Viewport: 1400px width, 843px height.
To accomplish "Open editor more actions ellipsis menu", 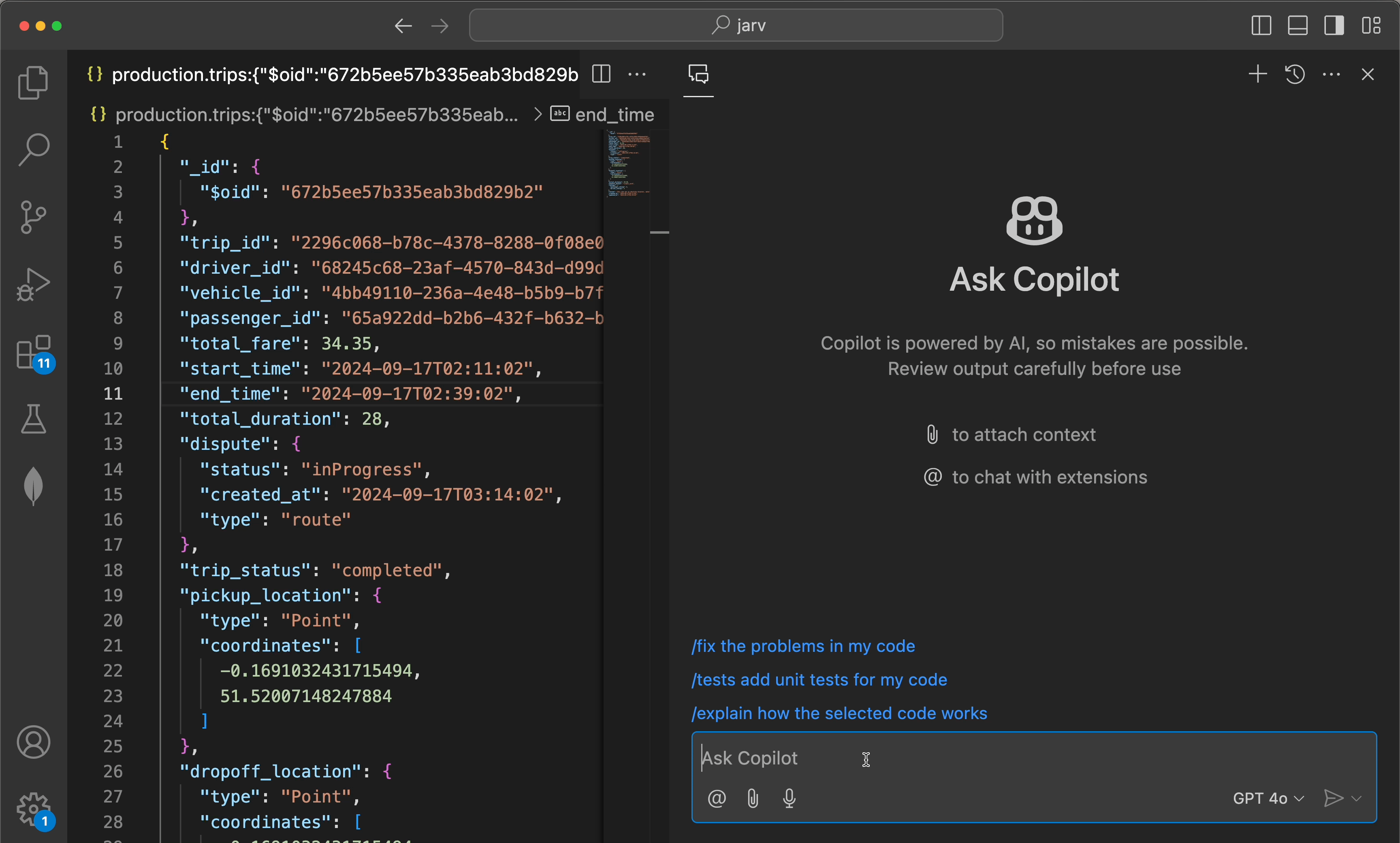I will [x=637, y=75].
